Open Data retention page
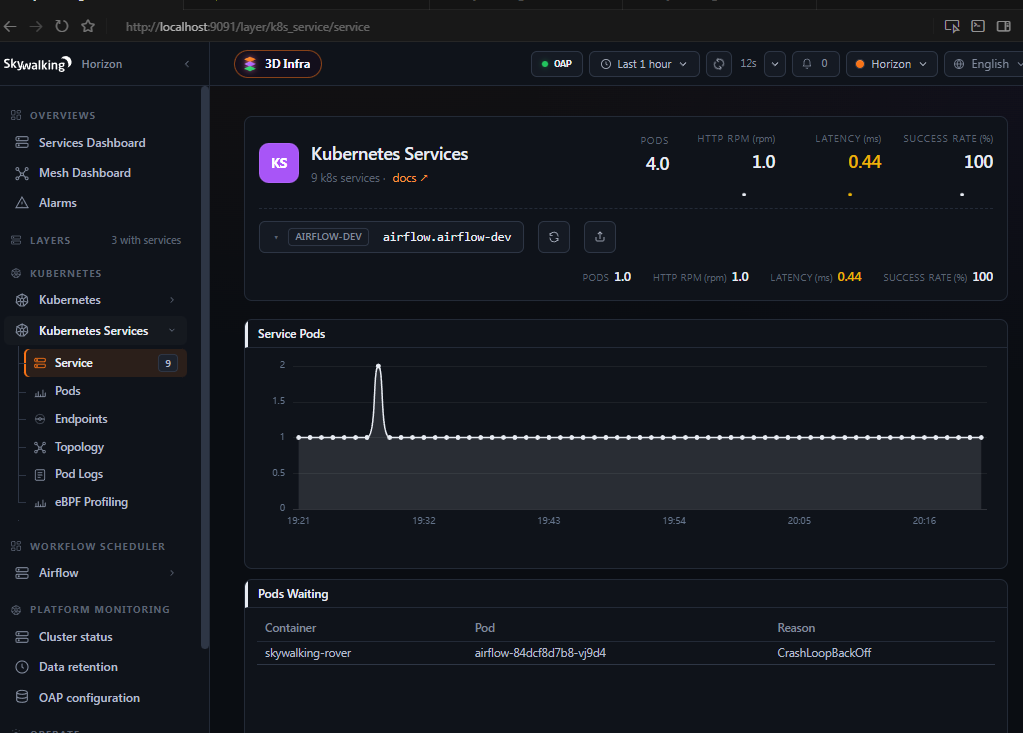1023x733 pixels. pyautogui.click(x=78, y=666)
